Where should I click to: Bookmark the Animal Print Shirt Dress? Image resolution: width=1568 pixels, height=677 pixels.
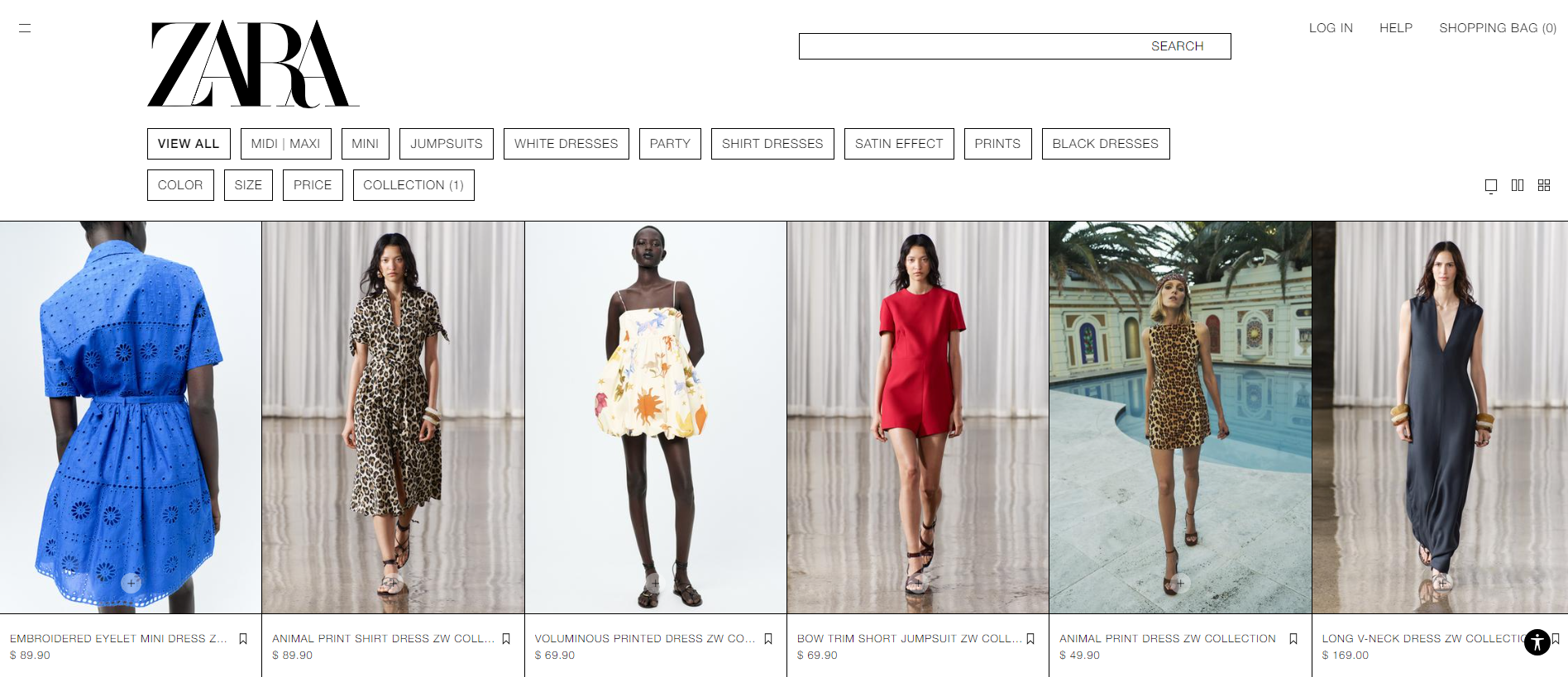[x=506, y=639]
